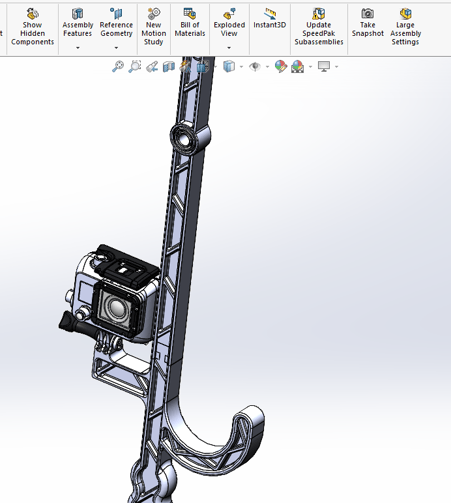Create an Exploded View
This screenshot has width=451, height=503.
pyautogui.click(x=229, y=23)
